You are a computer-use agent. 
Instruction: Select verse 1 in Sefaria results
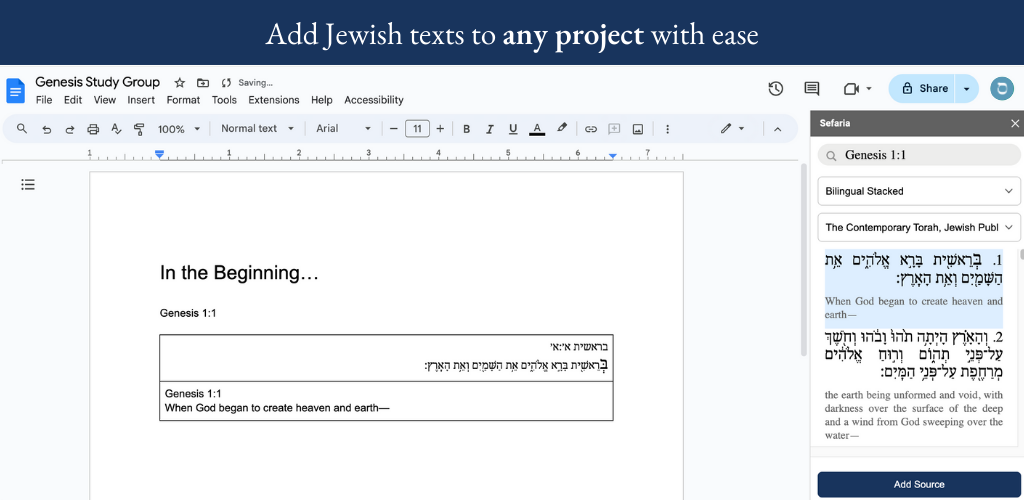(x=914, y=289)
